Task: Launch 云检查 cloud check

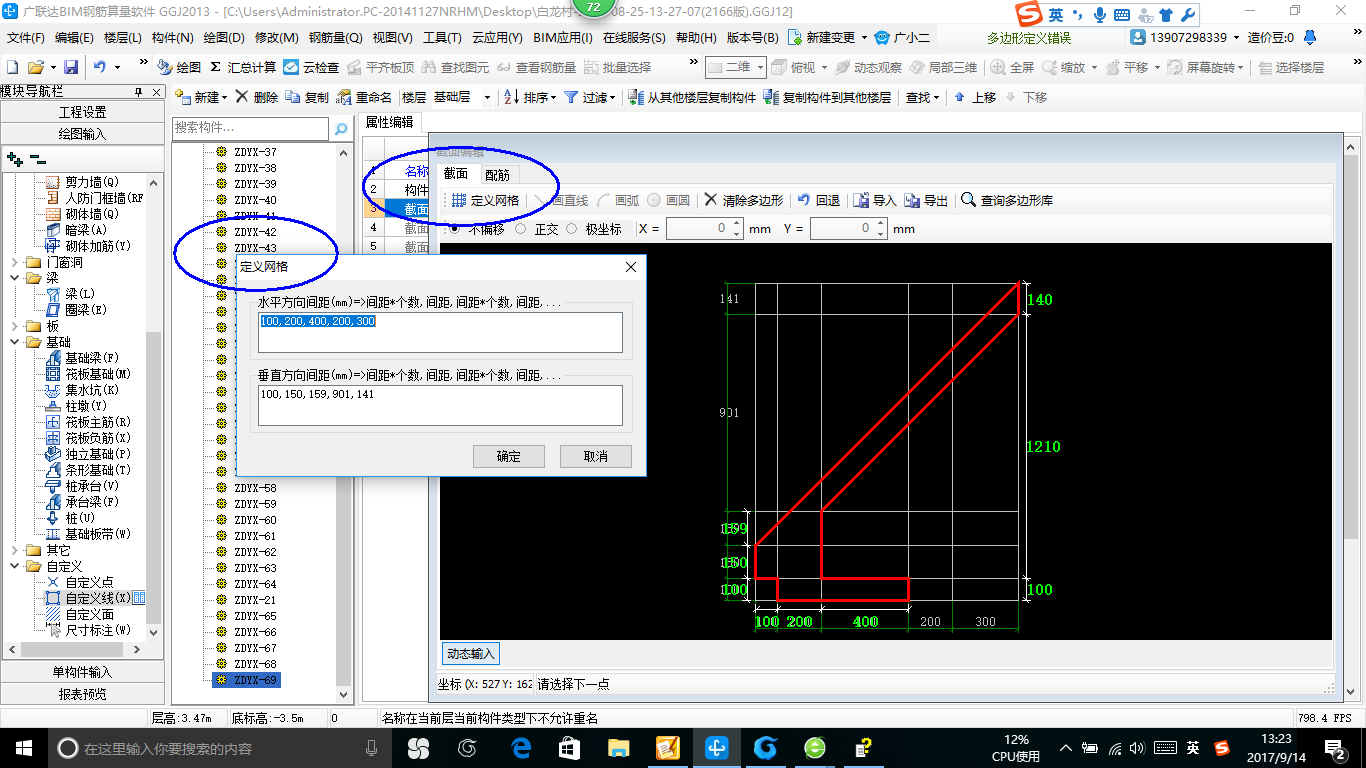Action: point(311,67)
